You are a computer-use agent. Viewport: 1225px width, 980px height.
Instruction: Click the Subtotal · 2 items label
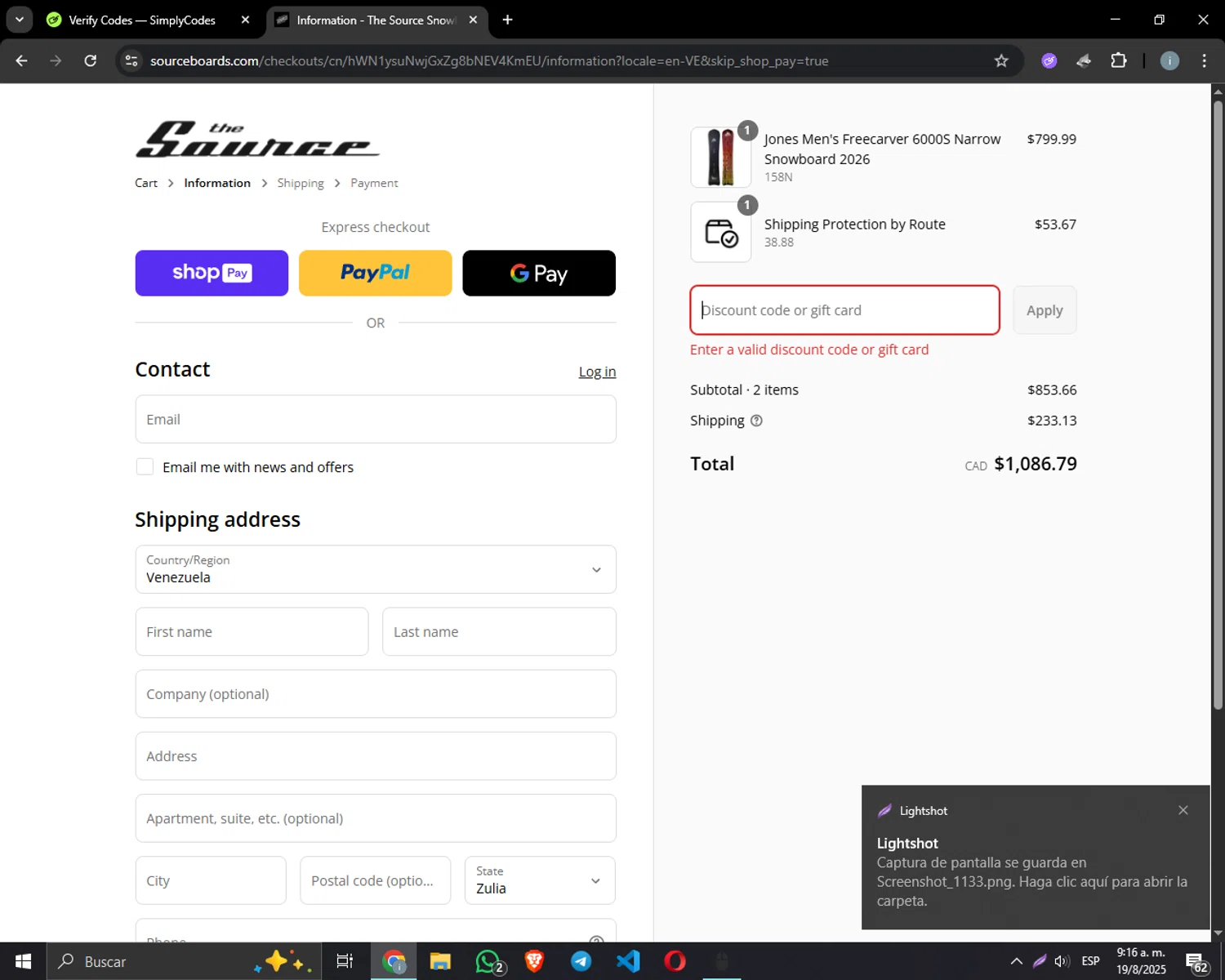[744, 390]
